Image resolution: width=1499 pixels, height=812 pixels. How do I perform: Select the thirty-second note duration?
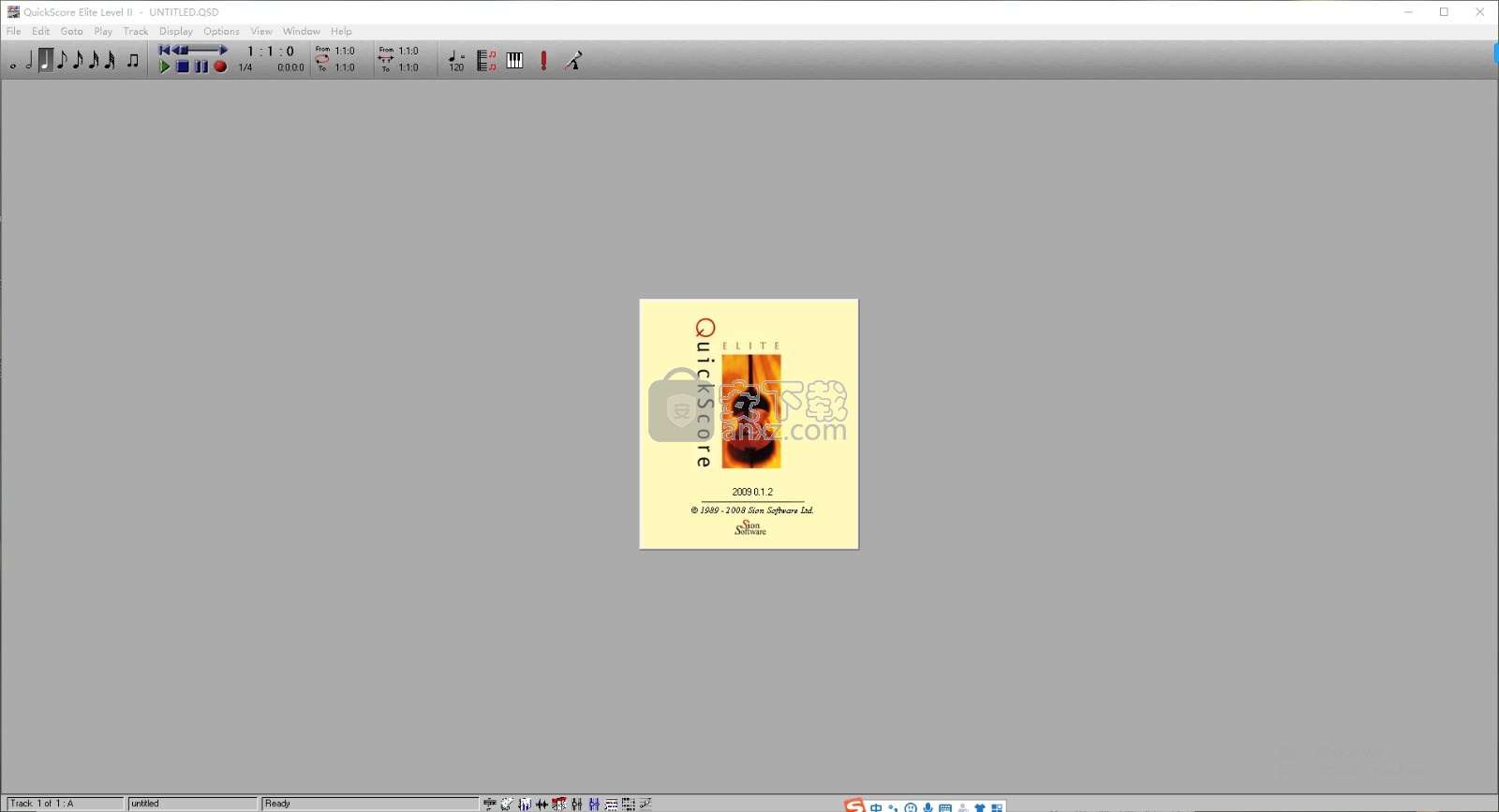[94, 61]
